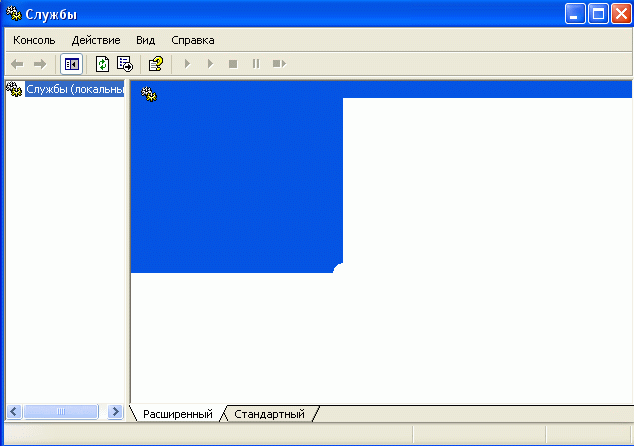Click the Forward arrow in the toolbar
Image resolution: width=634 pixels, height=446 pixels.
coord(40,64)
